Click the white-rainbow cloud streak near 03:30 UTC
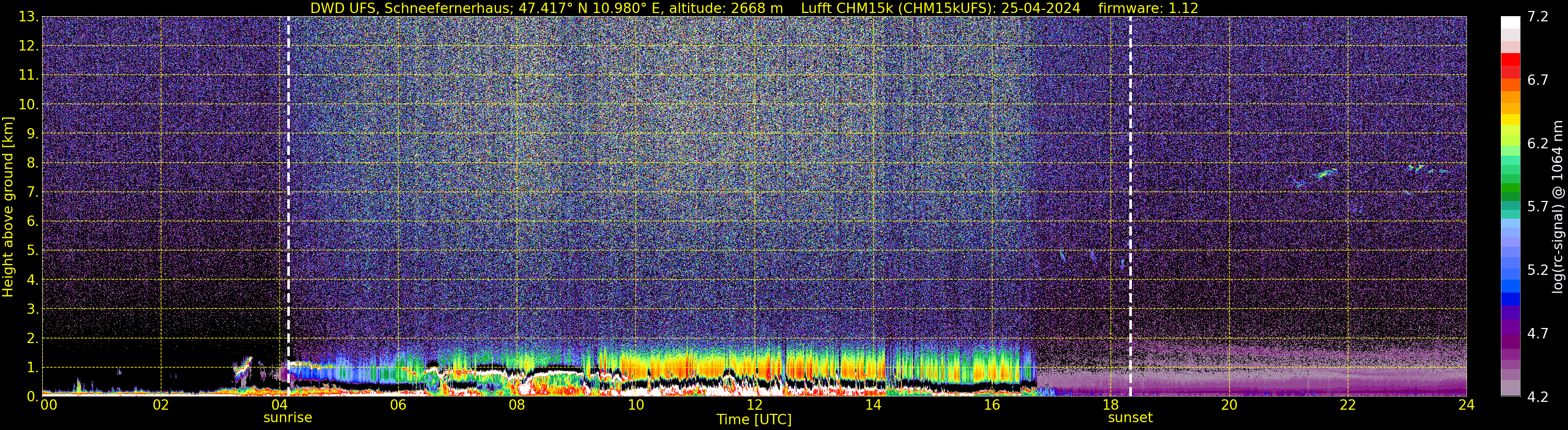Viewport: 1568px width, 430px height. coord(244,366)
